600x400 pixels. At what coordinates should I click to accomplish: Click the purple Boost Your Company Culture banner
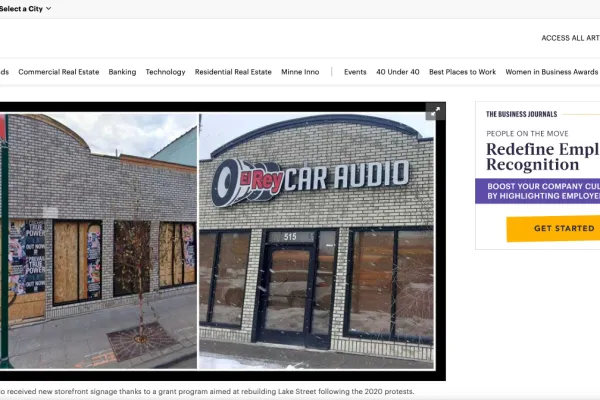click(x=538, y=191)
